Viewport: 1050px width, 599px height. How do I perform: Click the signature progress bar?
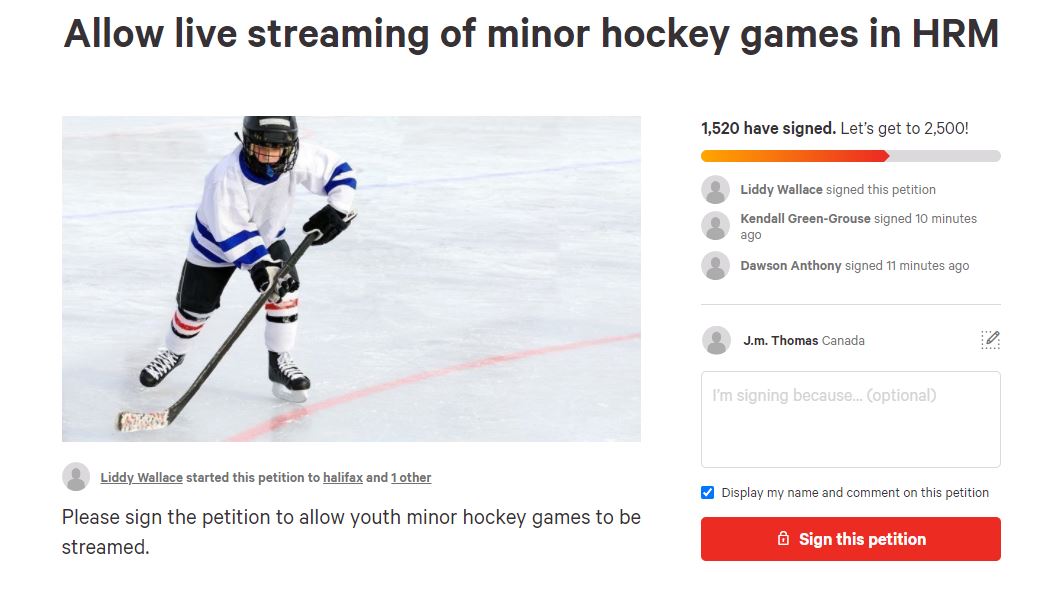point(850,156)
